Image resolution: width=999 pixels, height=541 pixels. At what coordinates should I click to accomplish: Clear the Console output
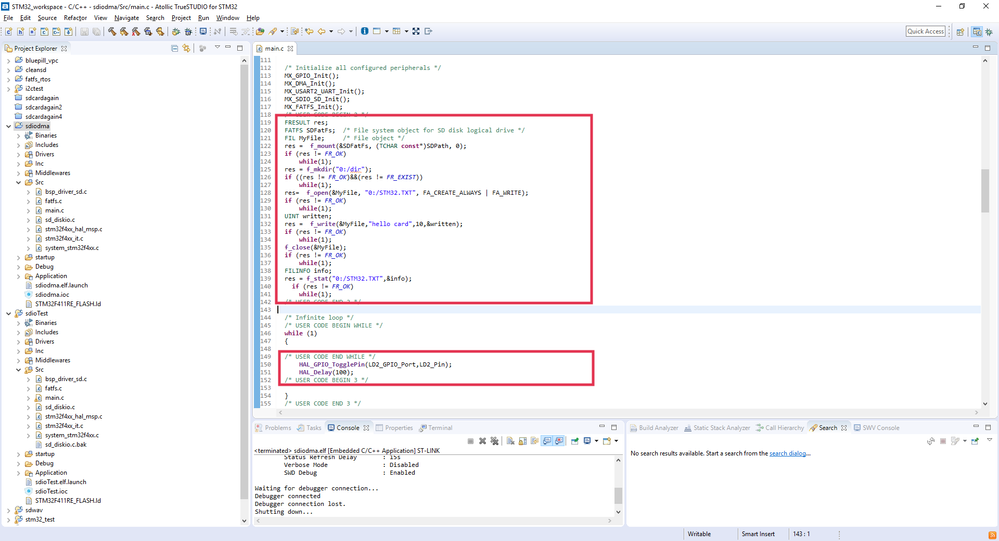coord(510,441)
